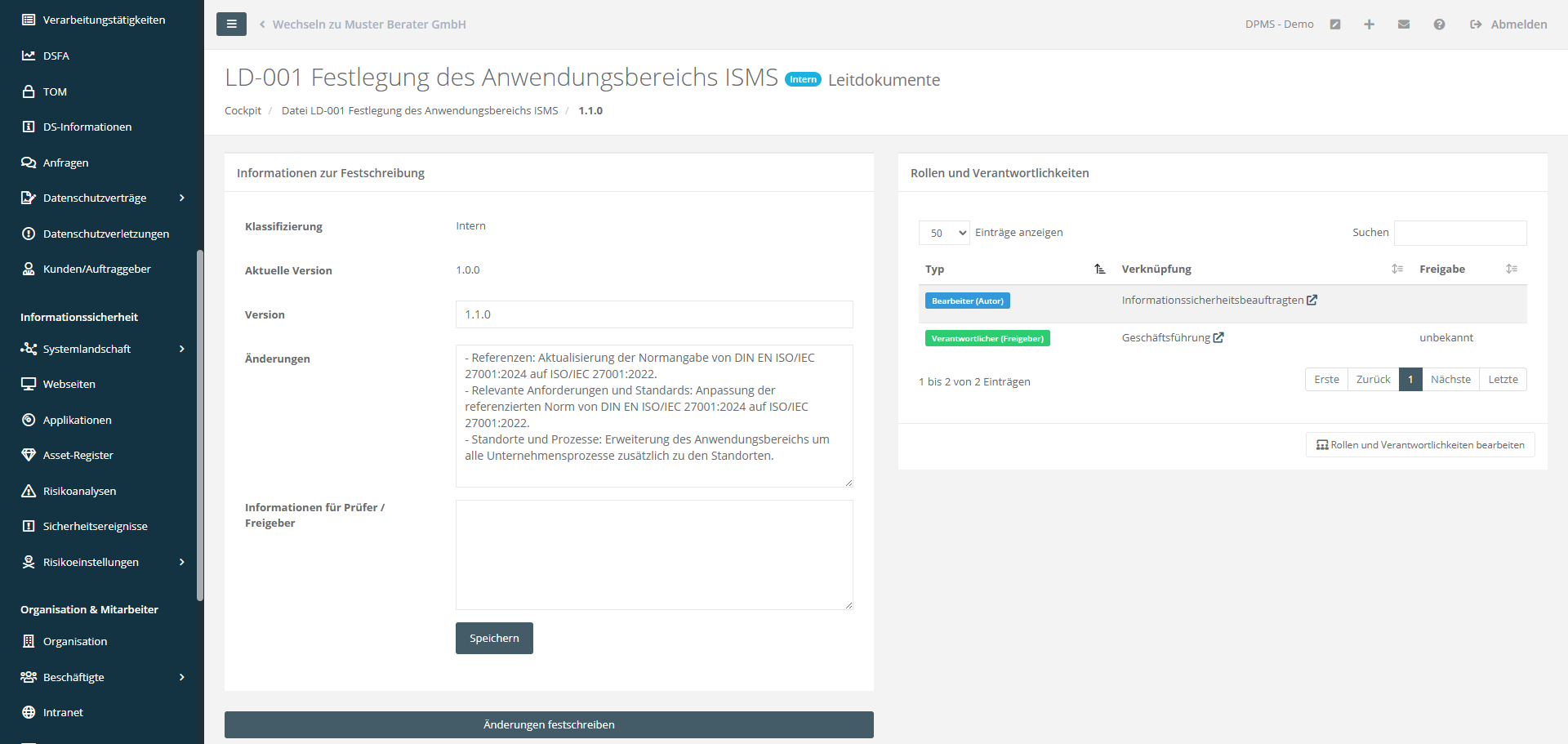
Task: Click the Verantwortlicher (Freigeber) badge
Action: [x=987, y=338]
